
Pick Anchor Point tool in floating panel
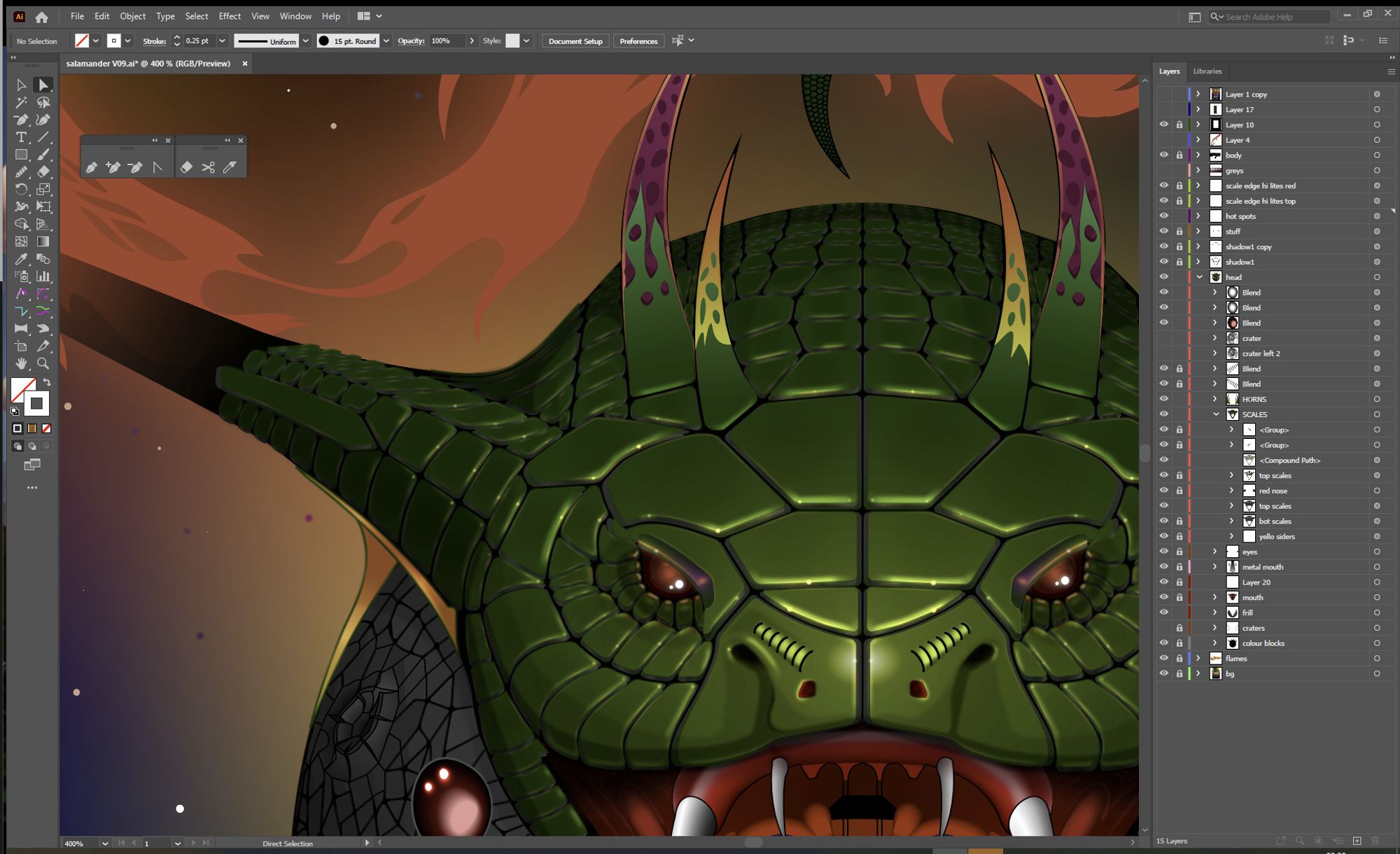point(157,167)
